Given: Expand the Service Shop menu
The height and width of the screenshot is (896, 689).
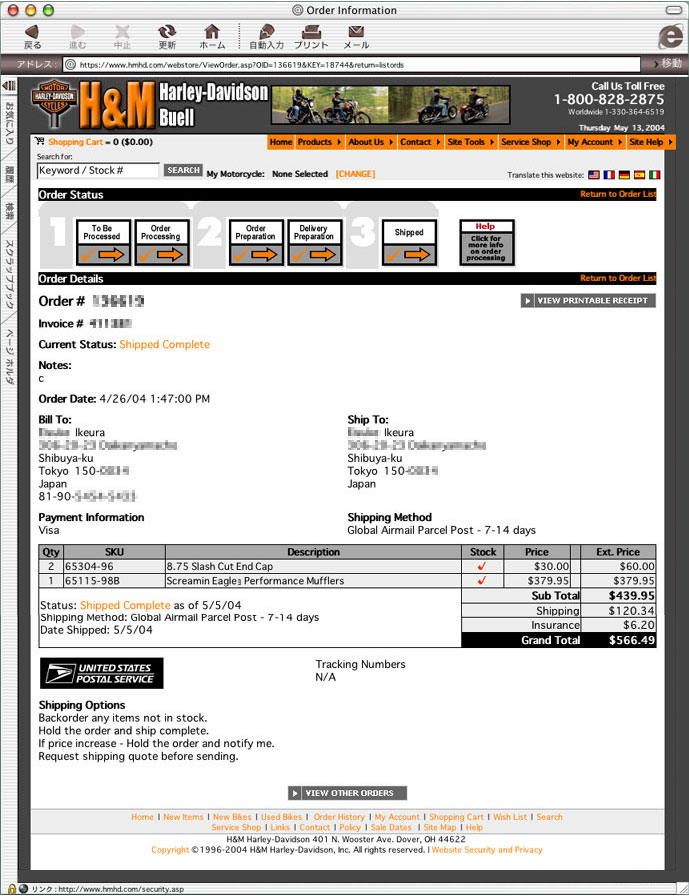Looking at the screenshot, I should click(x=531, y=142).
